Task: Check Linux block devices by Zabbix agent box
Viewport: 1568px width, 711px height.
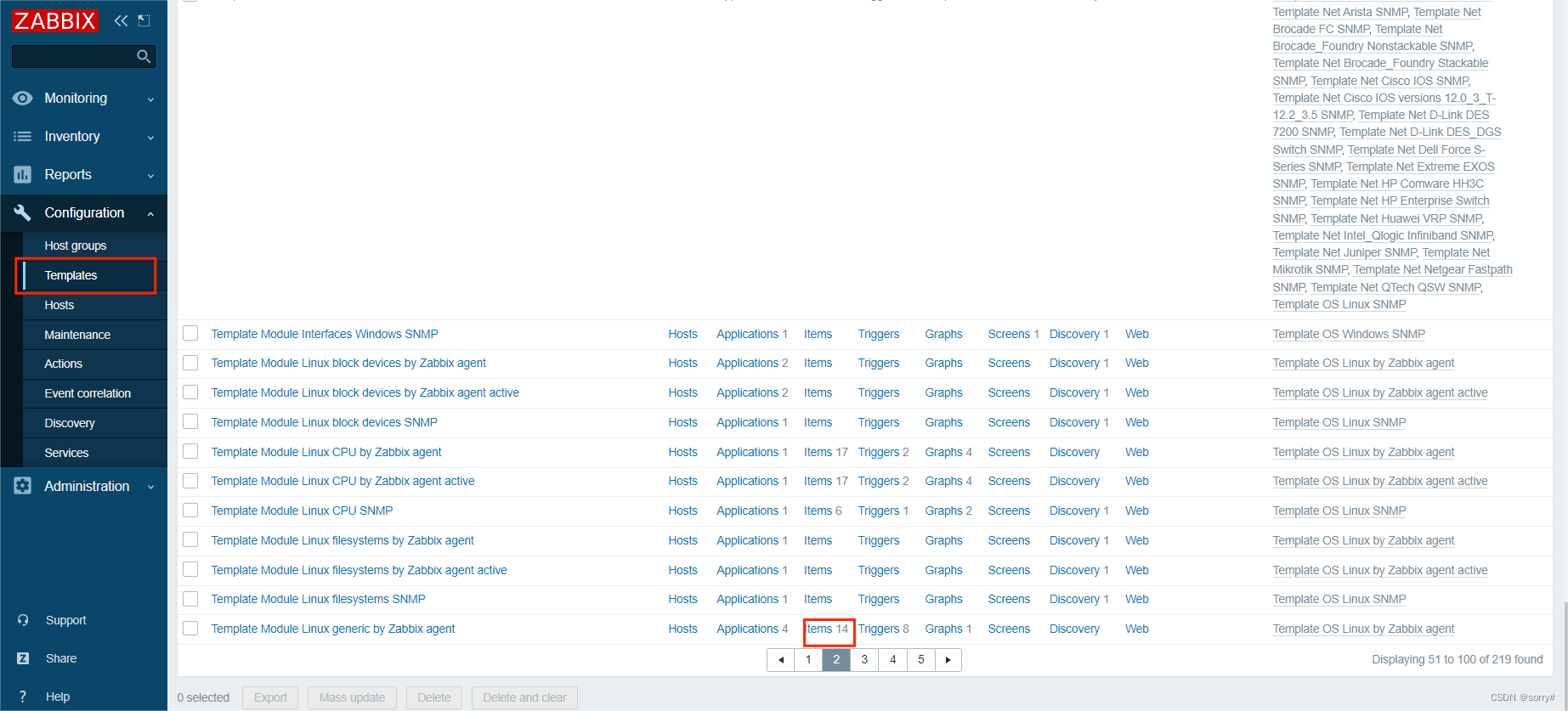Action: 190,363
